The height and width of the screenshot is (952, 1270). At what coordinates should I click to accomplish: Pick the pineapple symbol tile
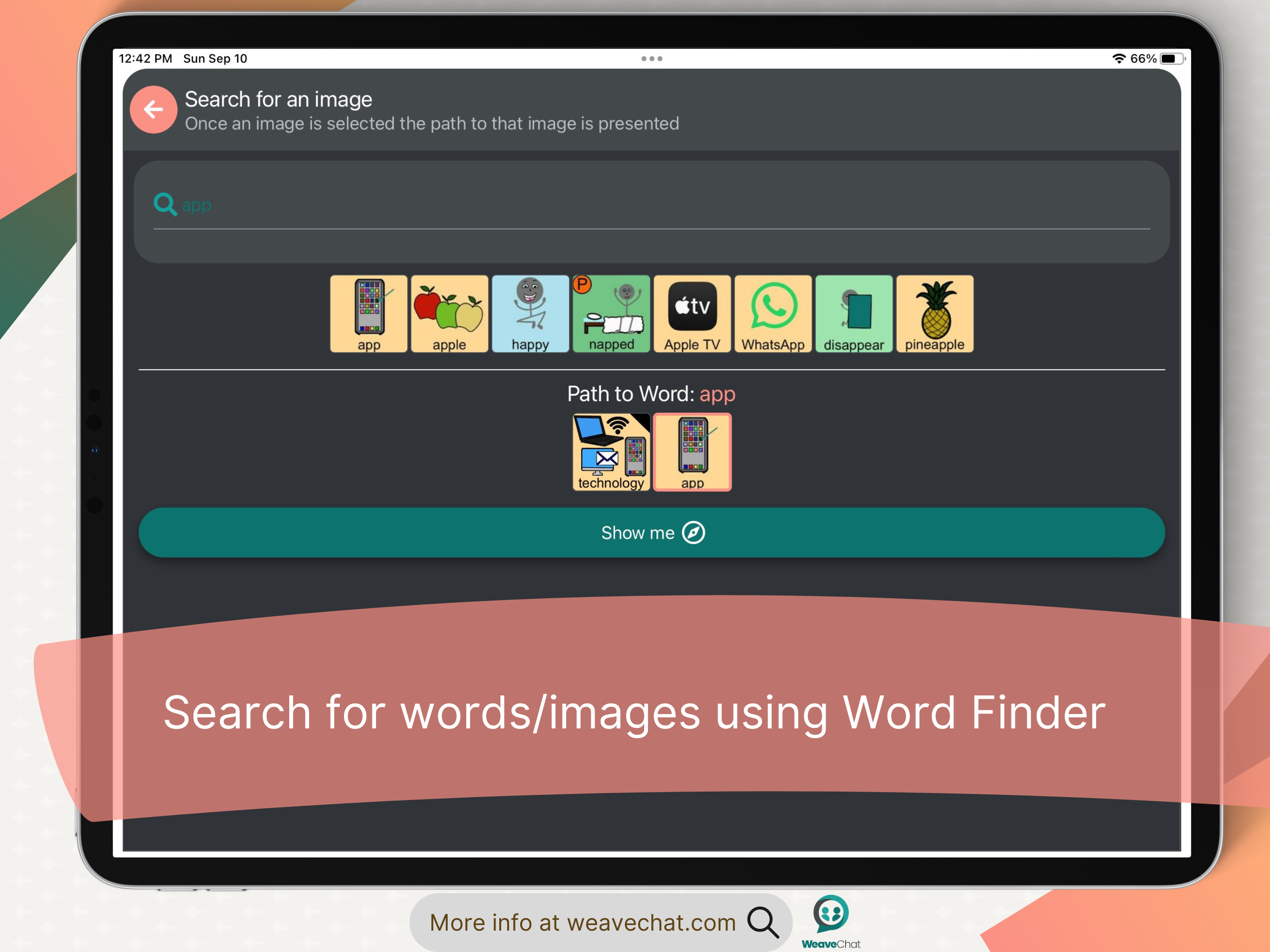(x=935, y=313)
